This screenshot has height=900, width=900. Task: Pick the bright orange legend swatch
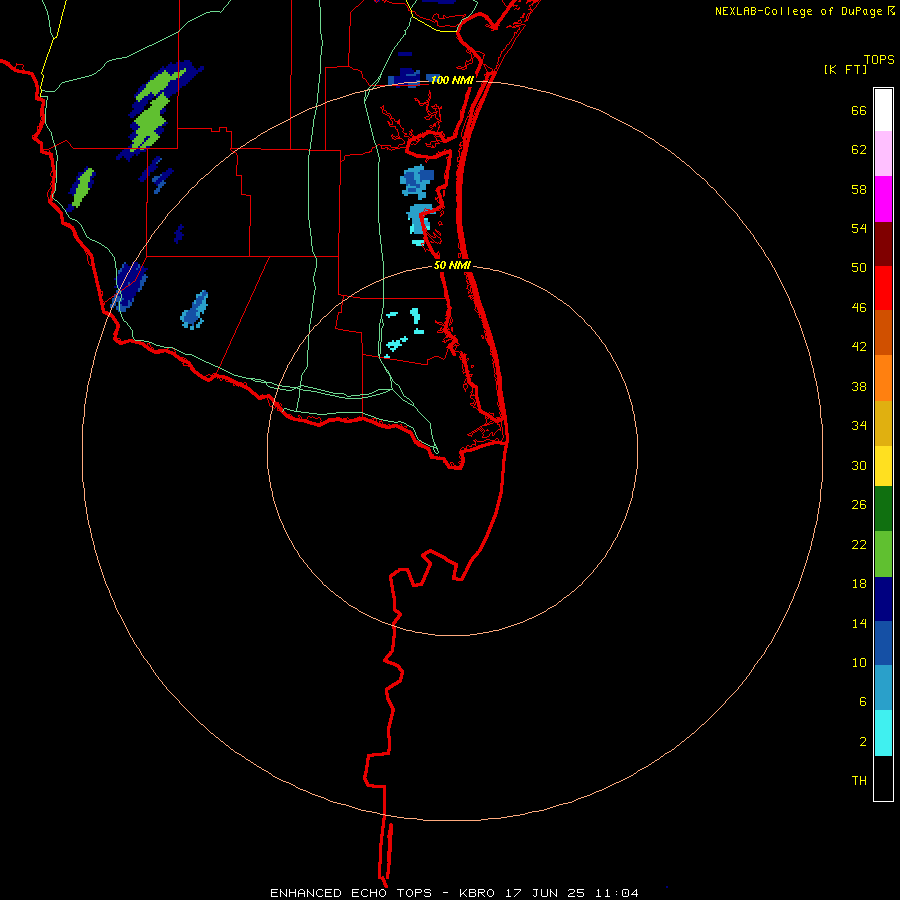point(883,378)
